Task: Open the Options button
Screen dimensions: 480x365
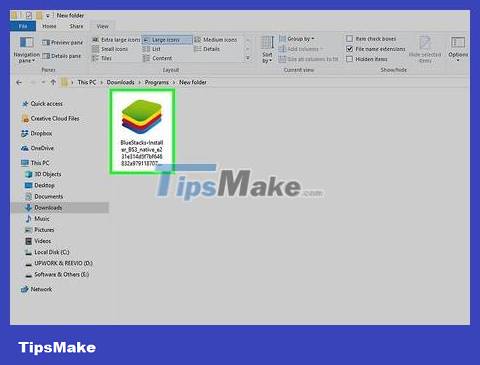Action: pos(458,49)
